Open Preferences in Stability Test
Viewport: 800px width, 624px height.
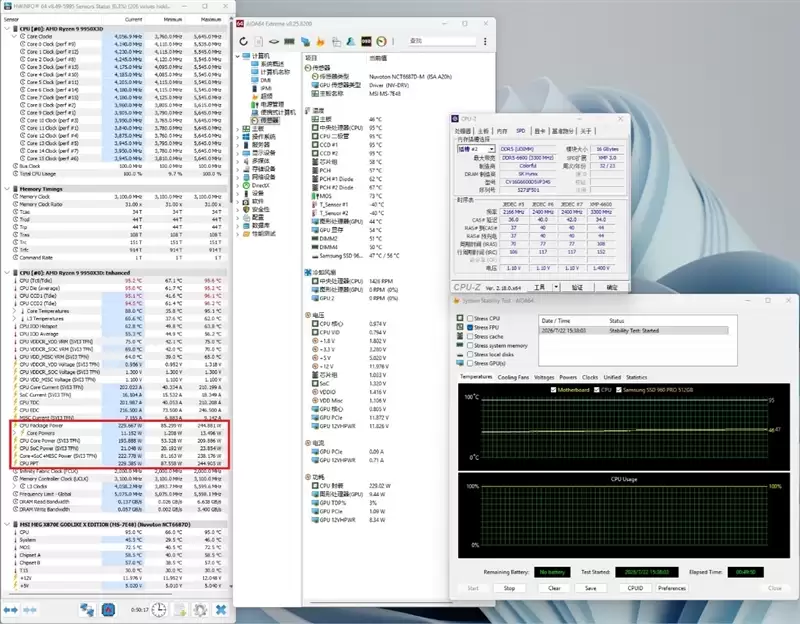coord(671,588)
